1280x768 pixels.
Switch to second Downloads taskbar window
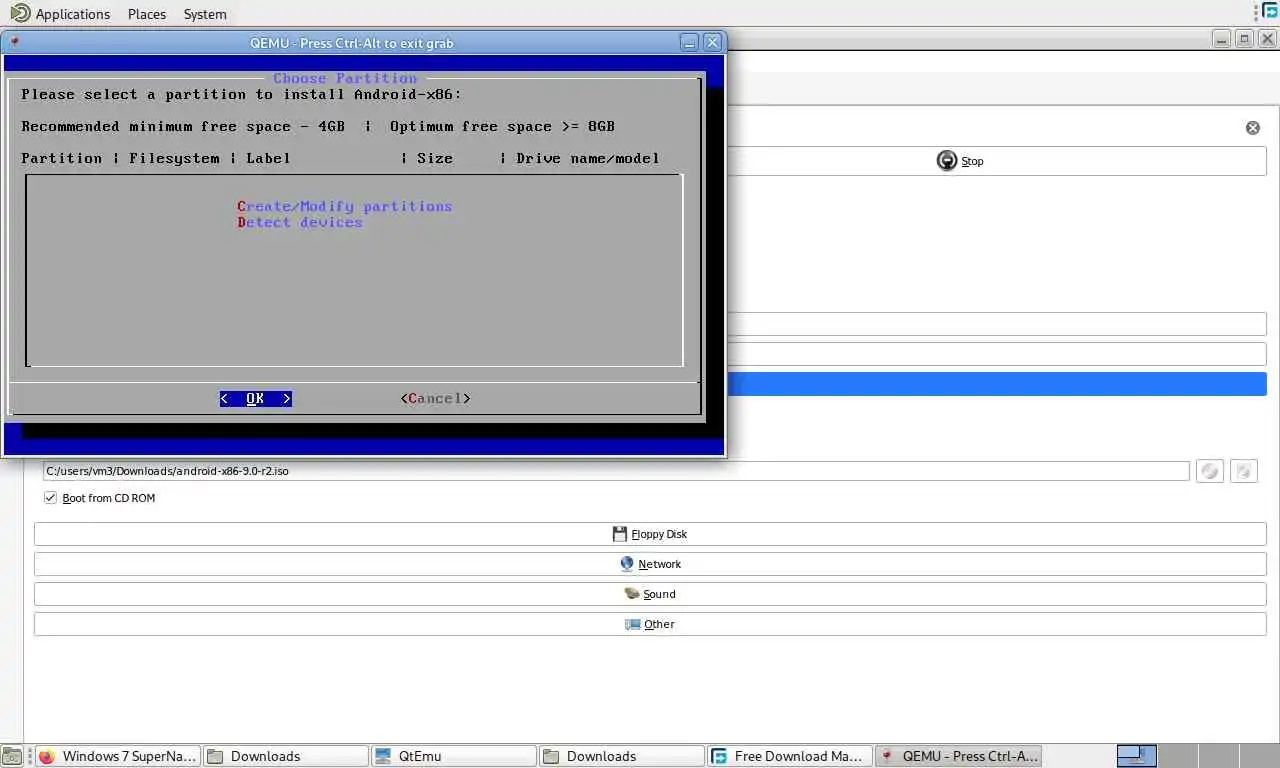point(621,756)
